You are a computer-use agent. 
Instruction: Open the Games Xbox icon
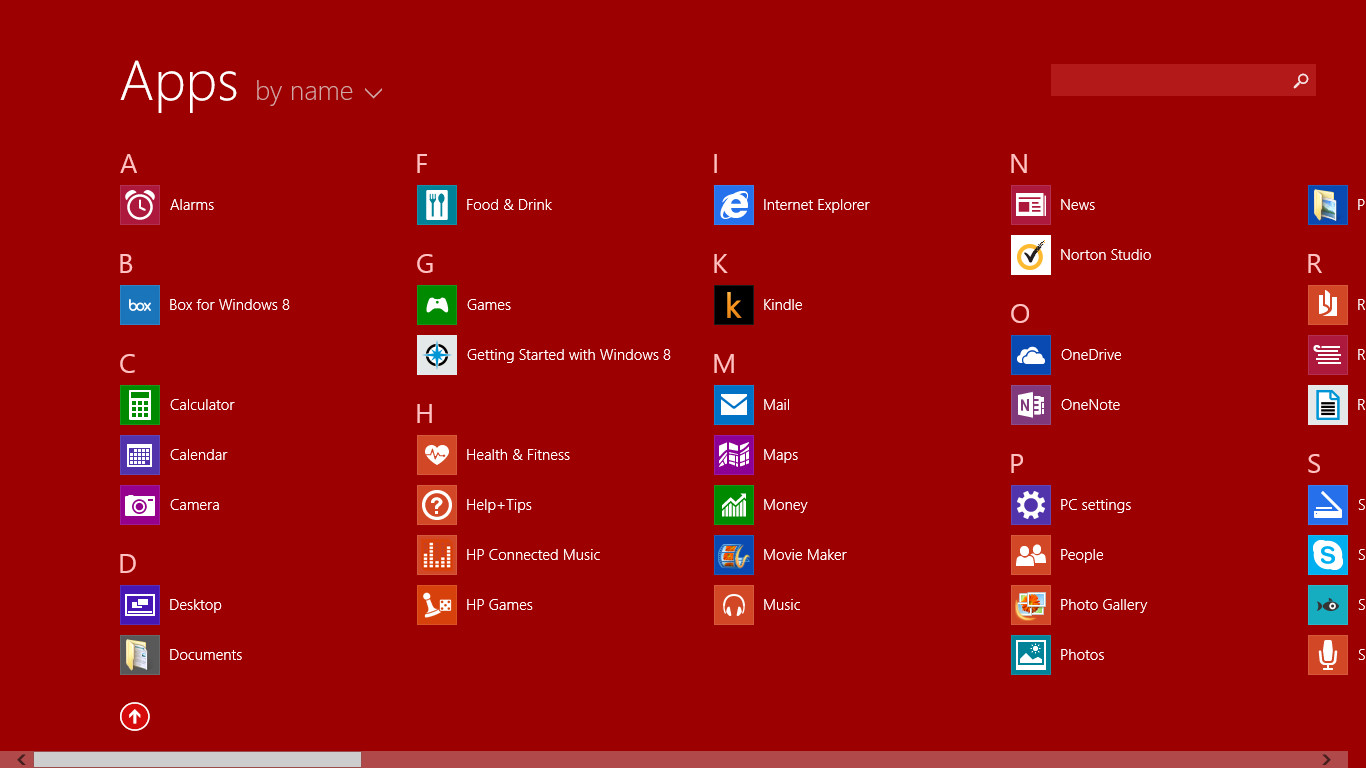coord(437,305)
